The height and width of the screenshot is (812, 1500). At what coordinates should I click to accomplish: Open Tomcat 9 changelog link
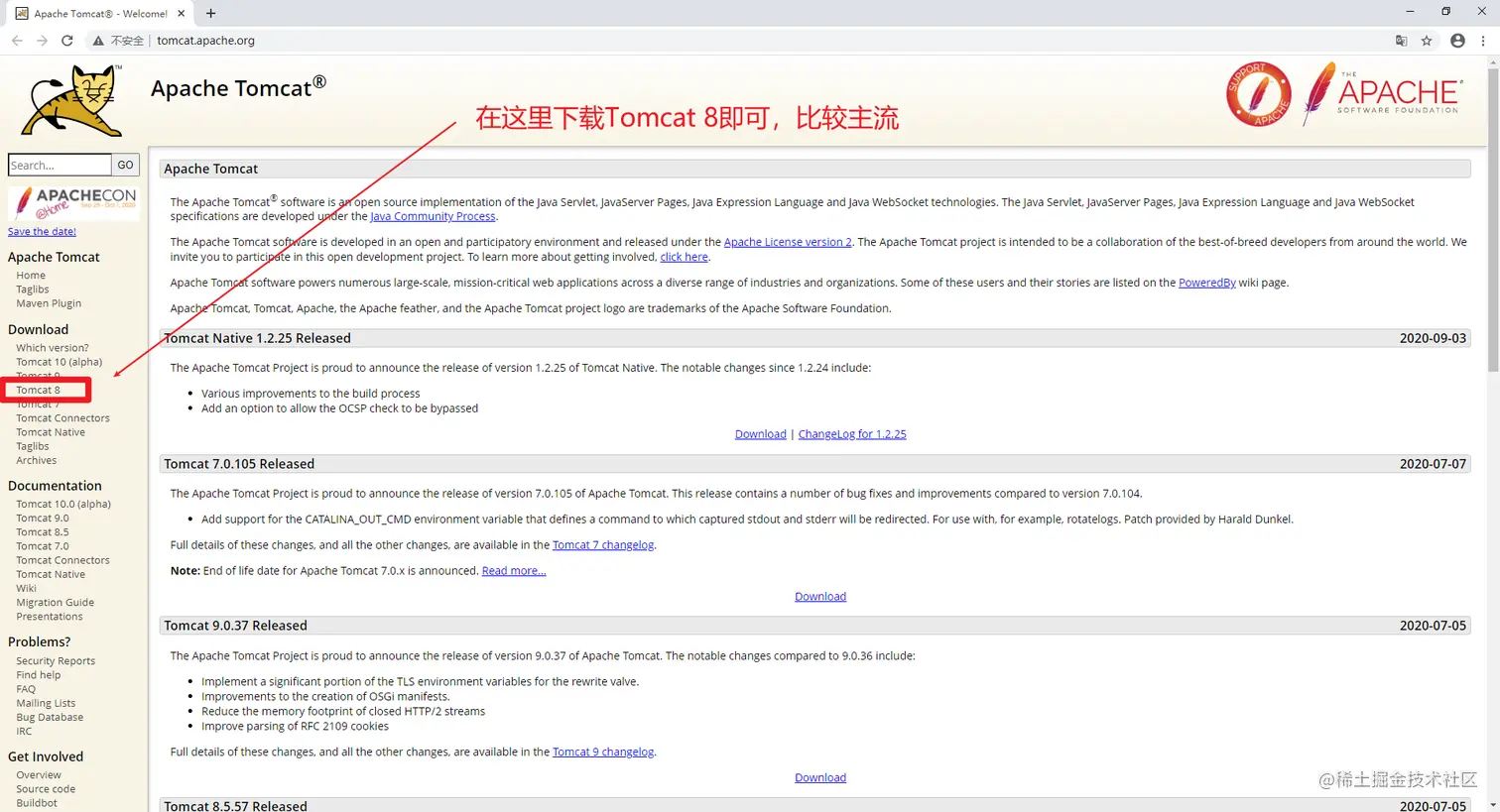tap(603, 753)
